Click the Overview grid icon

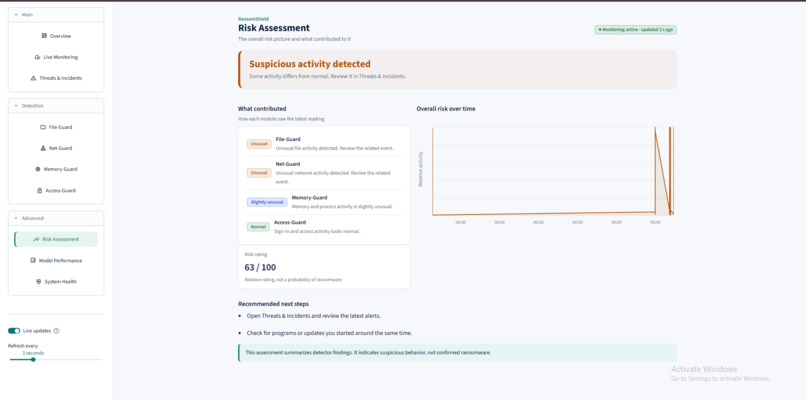click(x=44, y=36)
